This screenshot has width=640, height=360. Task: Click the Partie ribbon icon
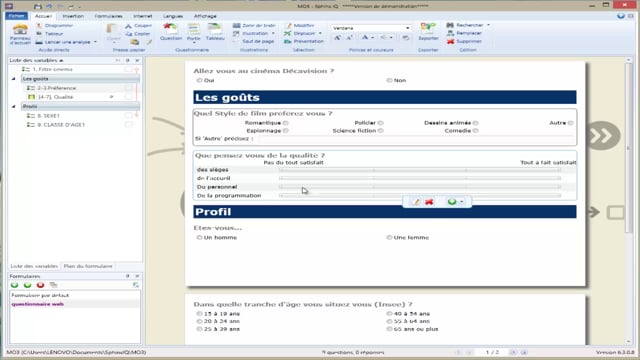(x=193, y=29)
